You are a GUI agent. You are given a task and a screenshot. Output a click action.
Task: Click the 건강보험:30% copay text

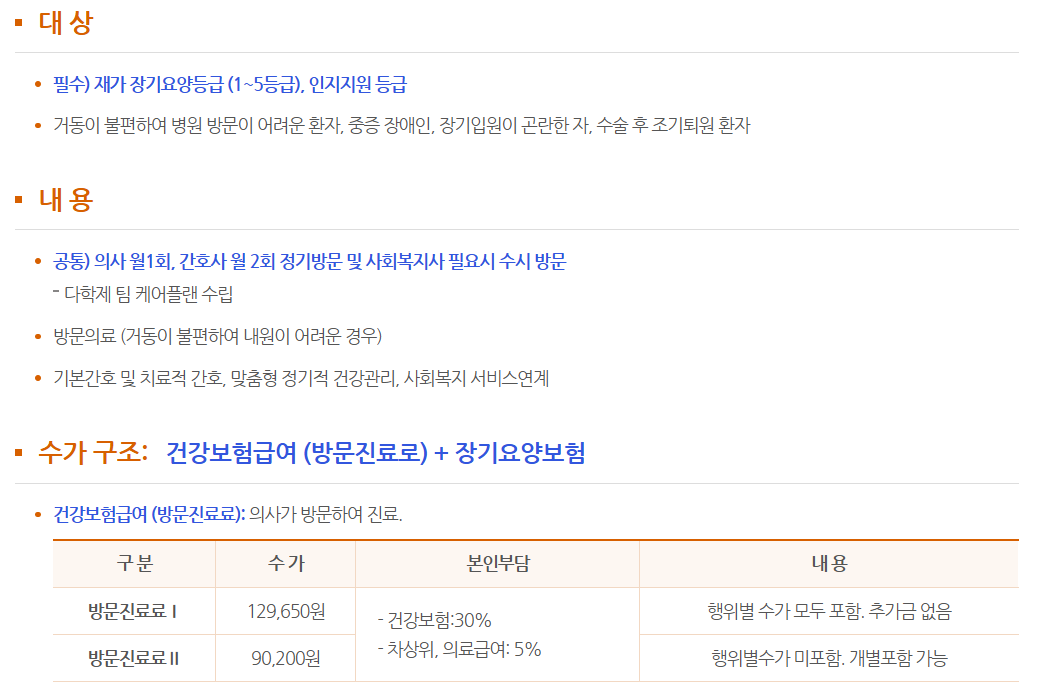coord(435,619)
